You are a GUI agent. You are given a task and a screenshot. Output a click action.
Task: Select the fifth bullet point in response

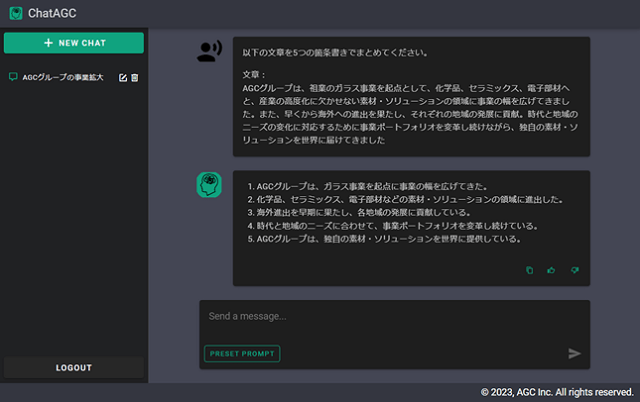(388, 239)
